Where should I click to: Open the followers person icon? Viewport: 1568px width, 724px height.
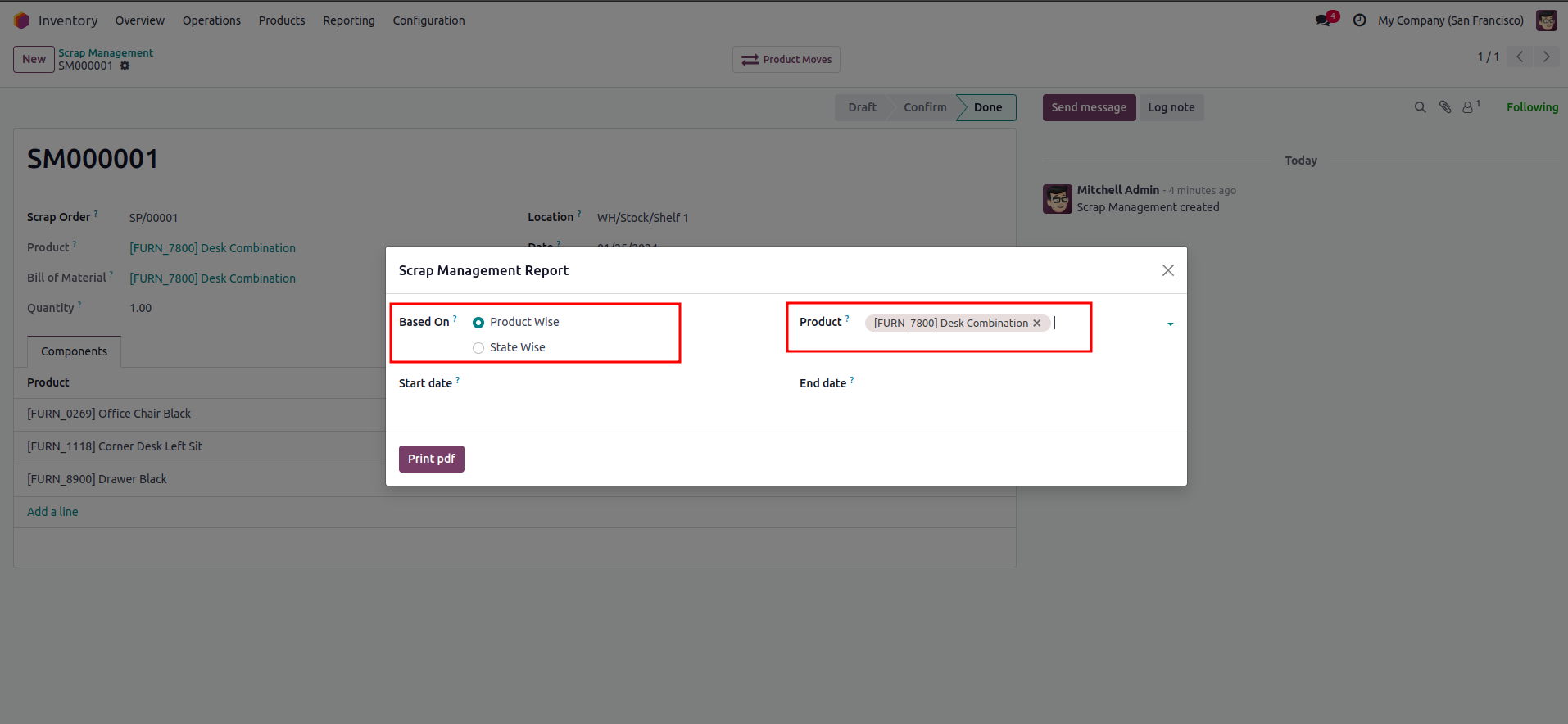1469,107
